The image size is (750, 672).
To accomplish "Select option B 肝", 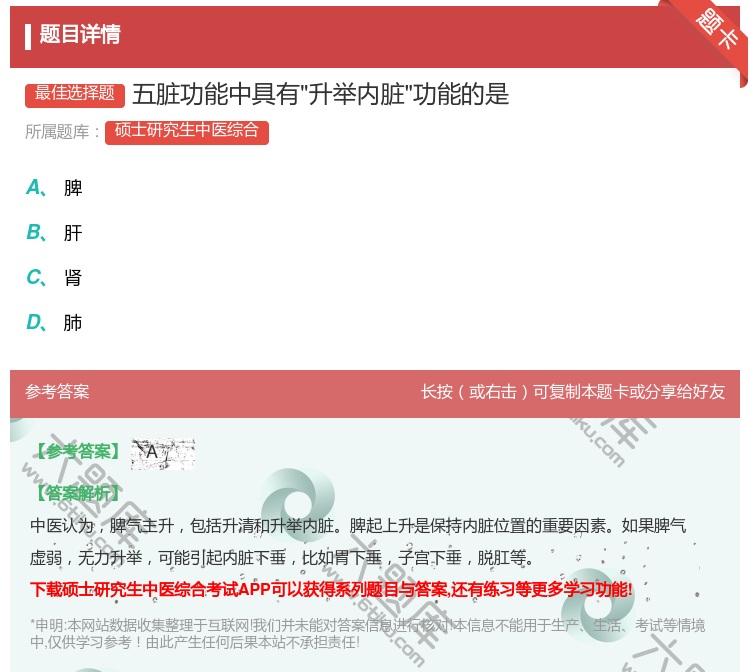I will tap(54, 232).
